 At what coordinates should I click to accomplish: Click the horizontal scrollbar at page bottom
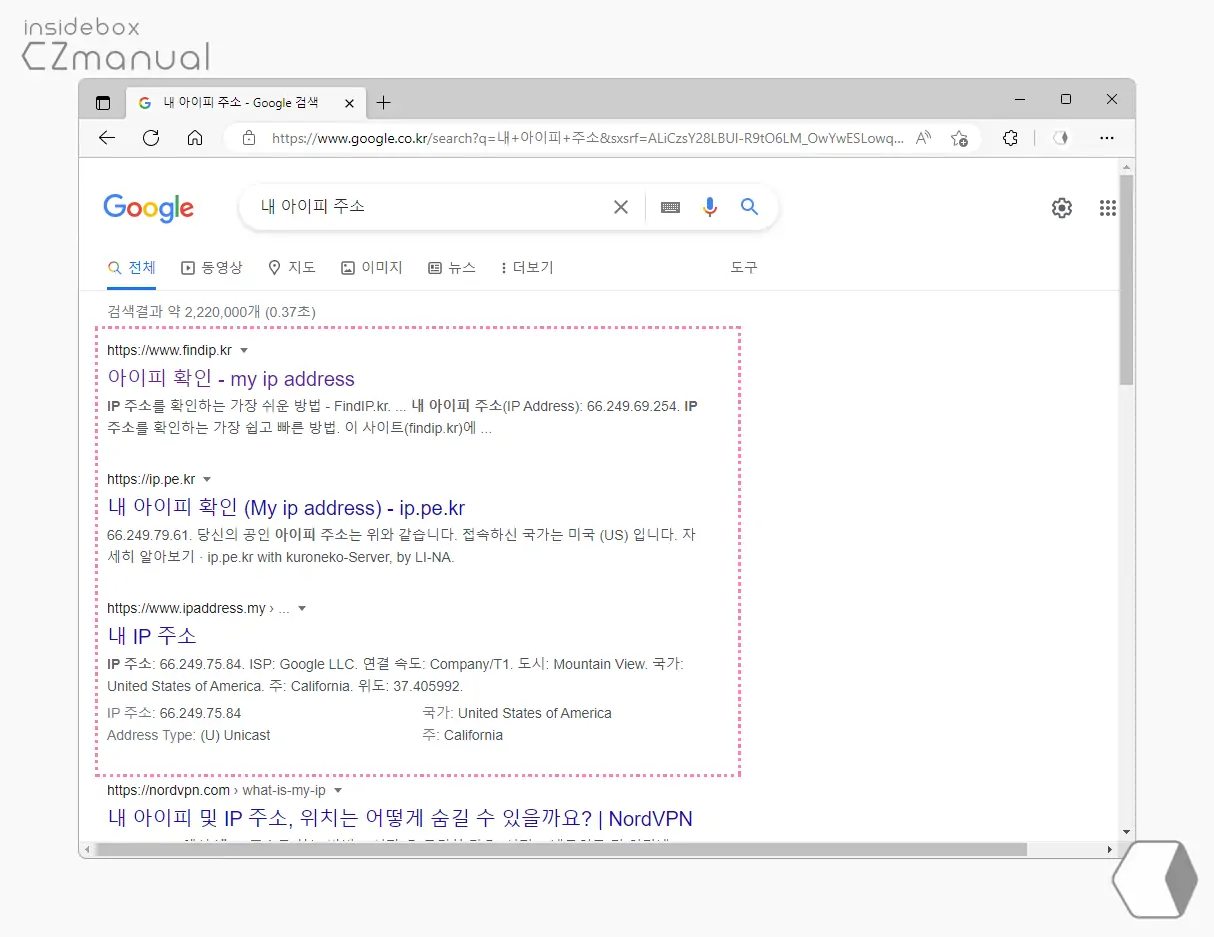(x=560, y=849)
